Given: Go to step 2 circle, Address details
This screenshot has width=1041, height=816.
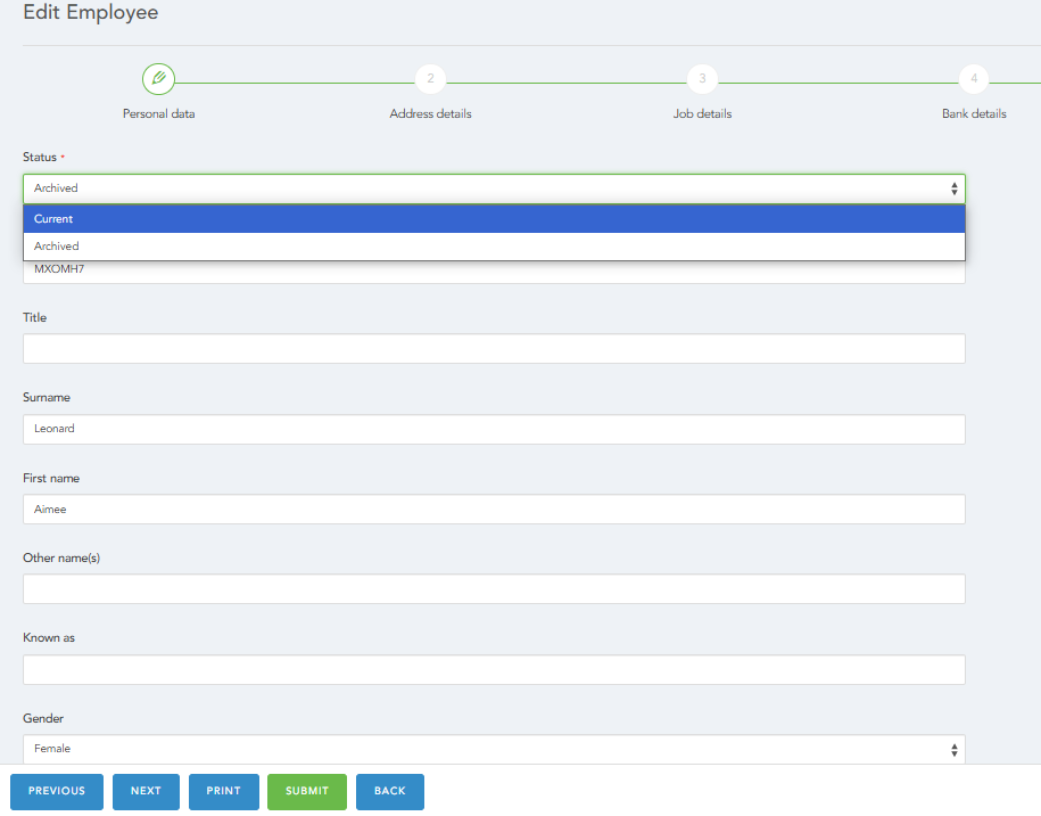Looking at the screenshot, I should (x=430, y=78).
